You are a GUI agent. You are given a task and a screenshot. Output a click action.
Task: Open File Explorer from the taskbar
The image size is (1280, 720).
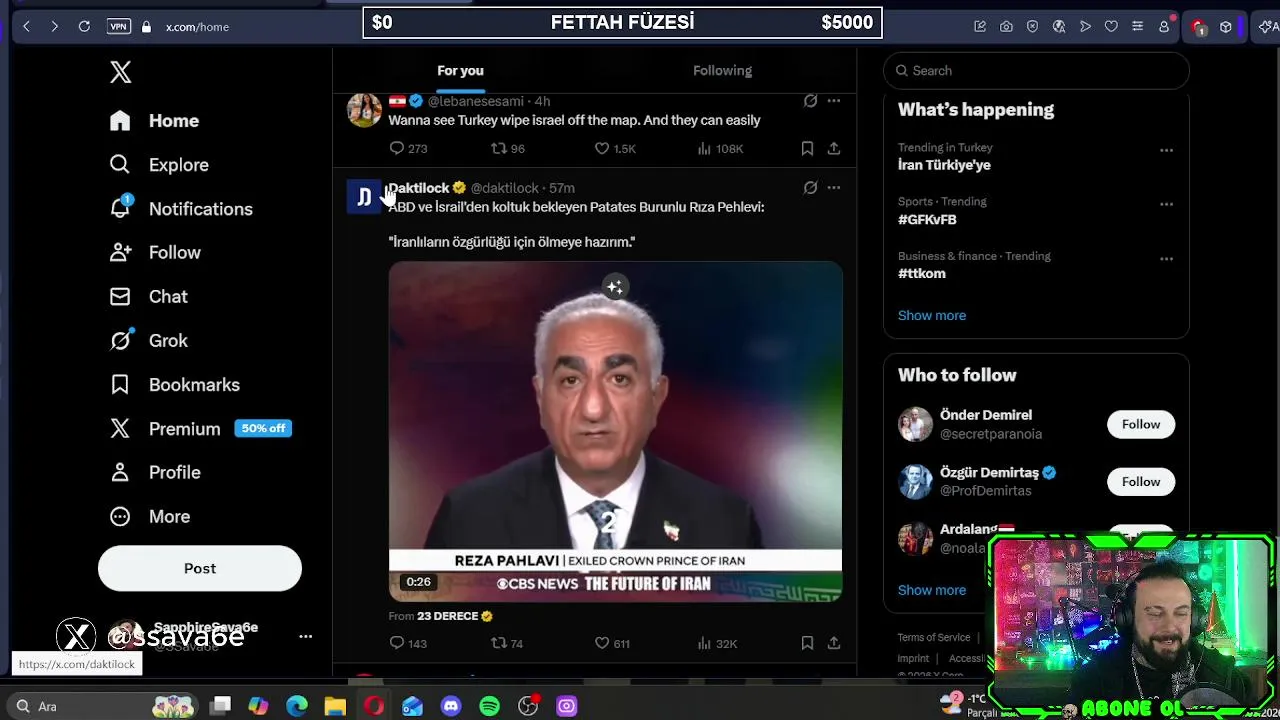coord(335,706)
